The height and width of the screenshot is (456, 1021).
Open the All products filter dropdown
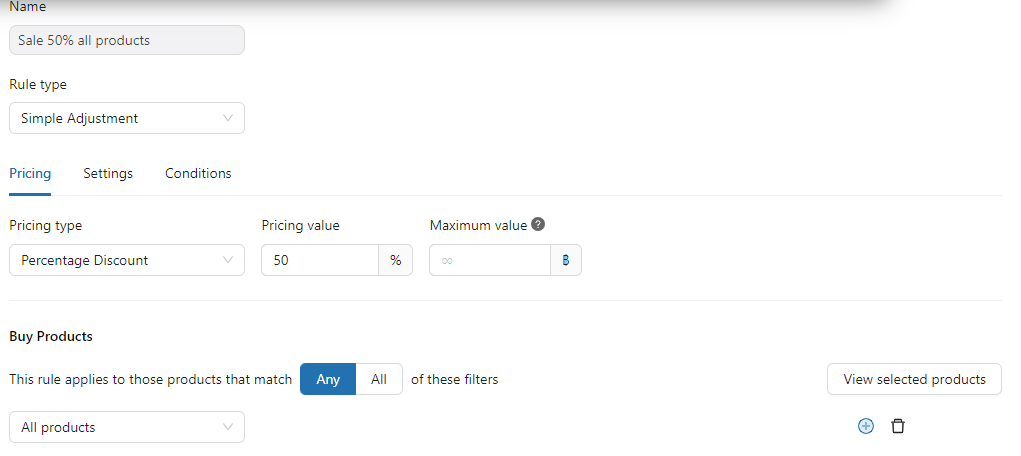[127, 427]
